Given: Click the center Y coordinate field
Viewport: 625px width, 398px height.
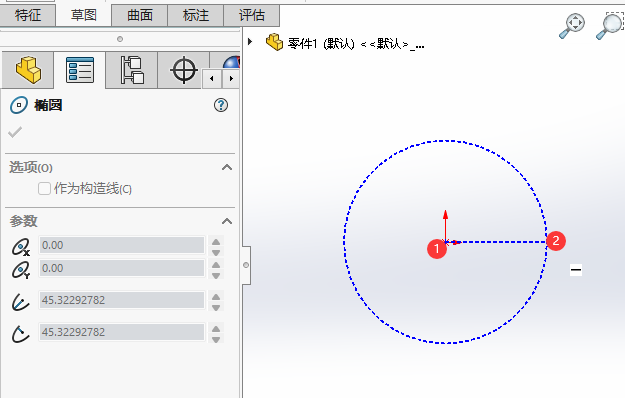Looking at the screenshot, I should click(x=122, y=268).
